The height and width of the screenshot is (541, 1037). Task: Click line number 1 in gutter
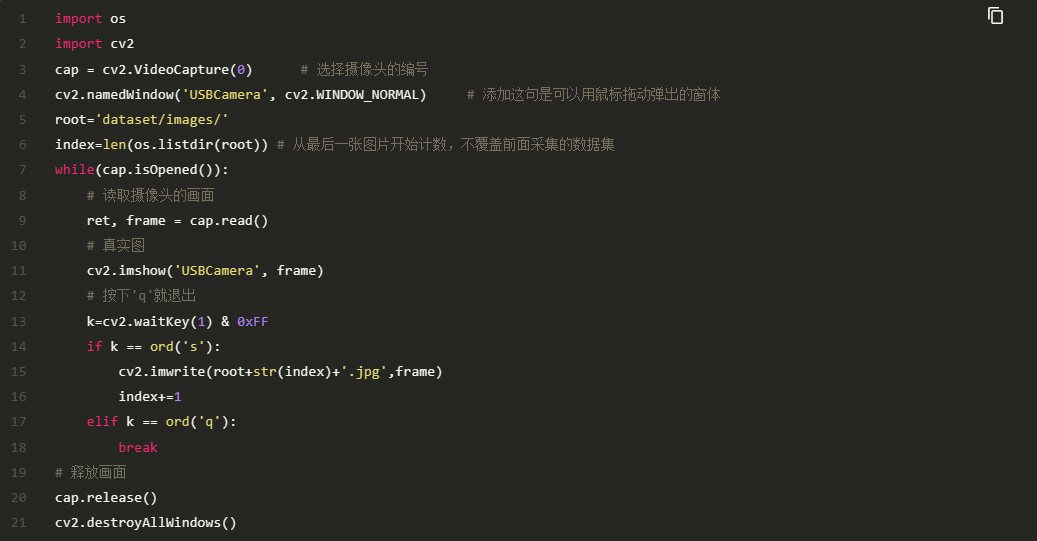pyautogui.click(x=22, y=19)
